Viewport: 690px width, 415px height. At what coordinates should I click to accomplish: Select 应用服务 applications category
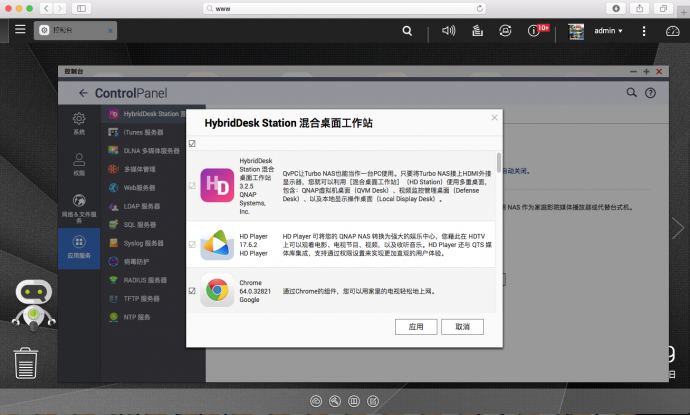[79, 247]
